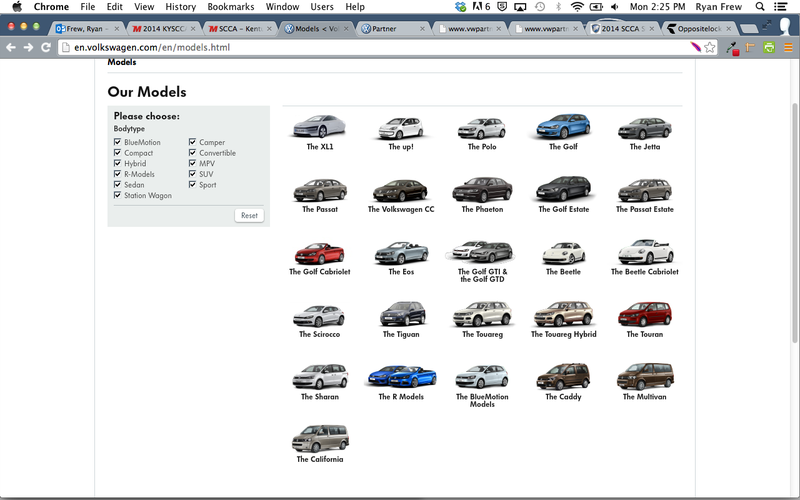
Task: Open the eyedropper extension icon
Action: point(733,48)
